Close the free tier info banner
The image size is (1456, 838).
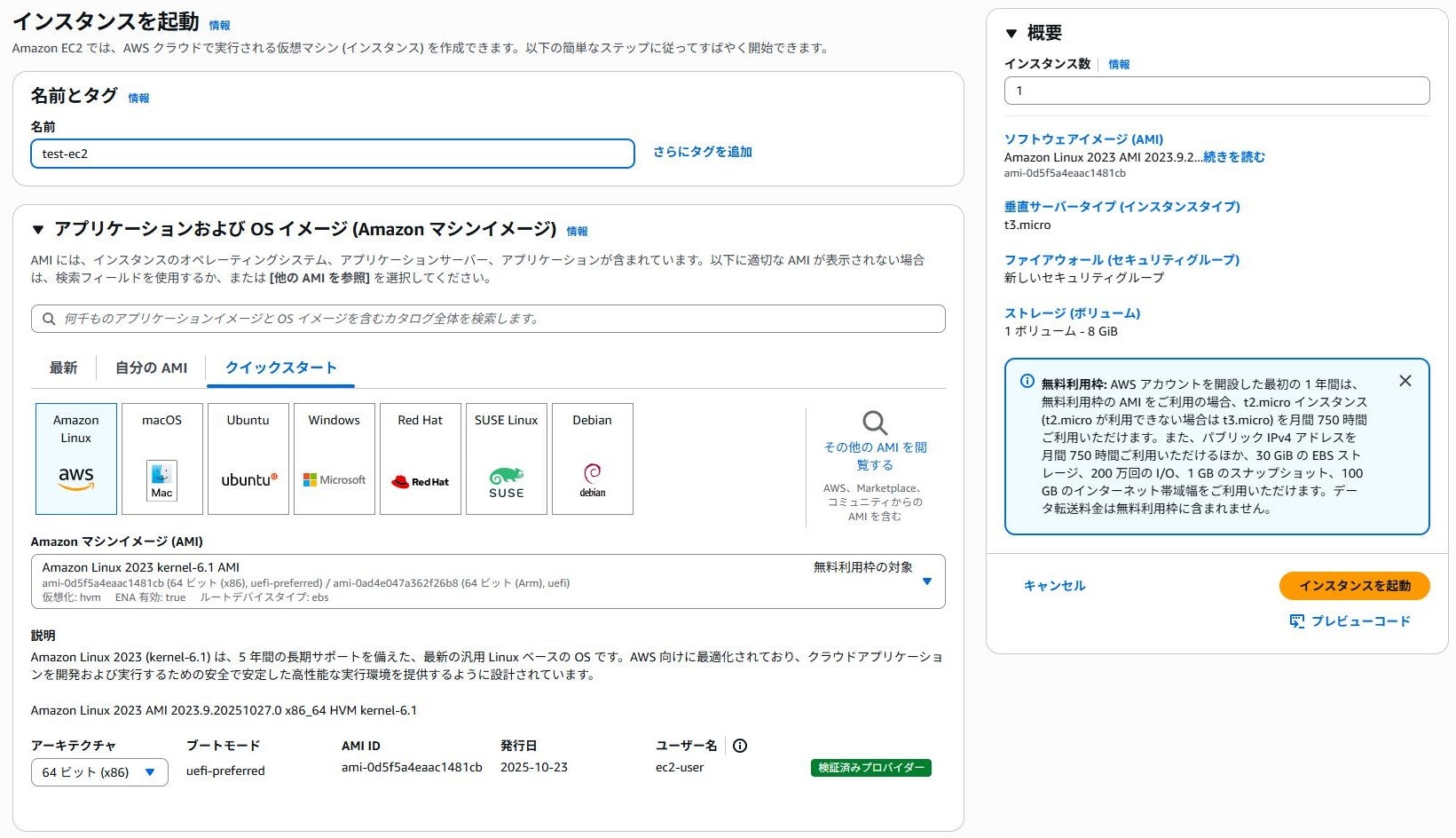(1405, 381)
